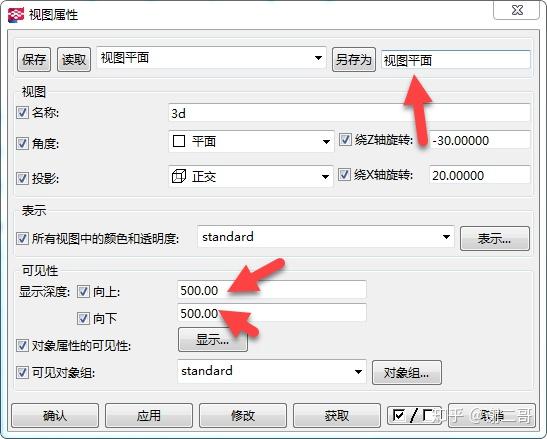Viewport: 547px width, 439px height.
Task: Click the 获取 button
Action: click(x=337, y=415)
